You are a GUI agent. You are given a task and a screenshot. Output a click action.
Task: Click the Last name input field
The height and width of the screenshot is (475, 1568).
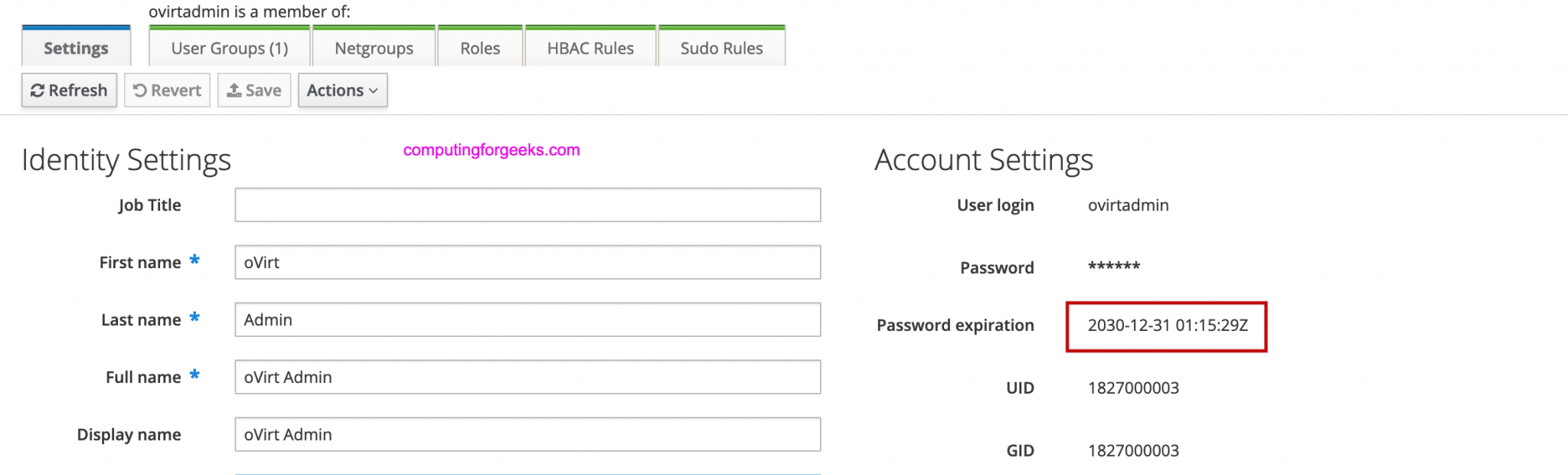tap(528, 320)
